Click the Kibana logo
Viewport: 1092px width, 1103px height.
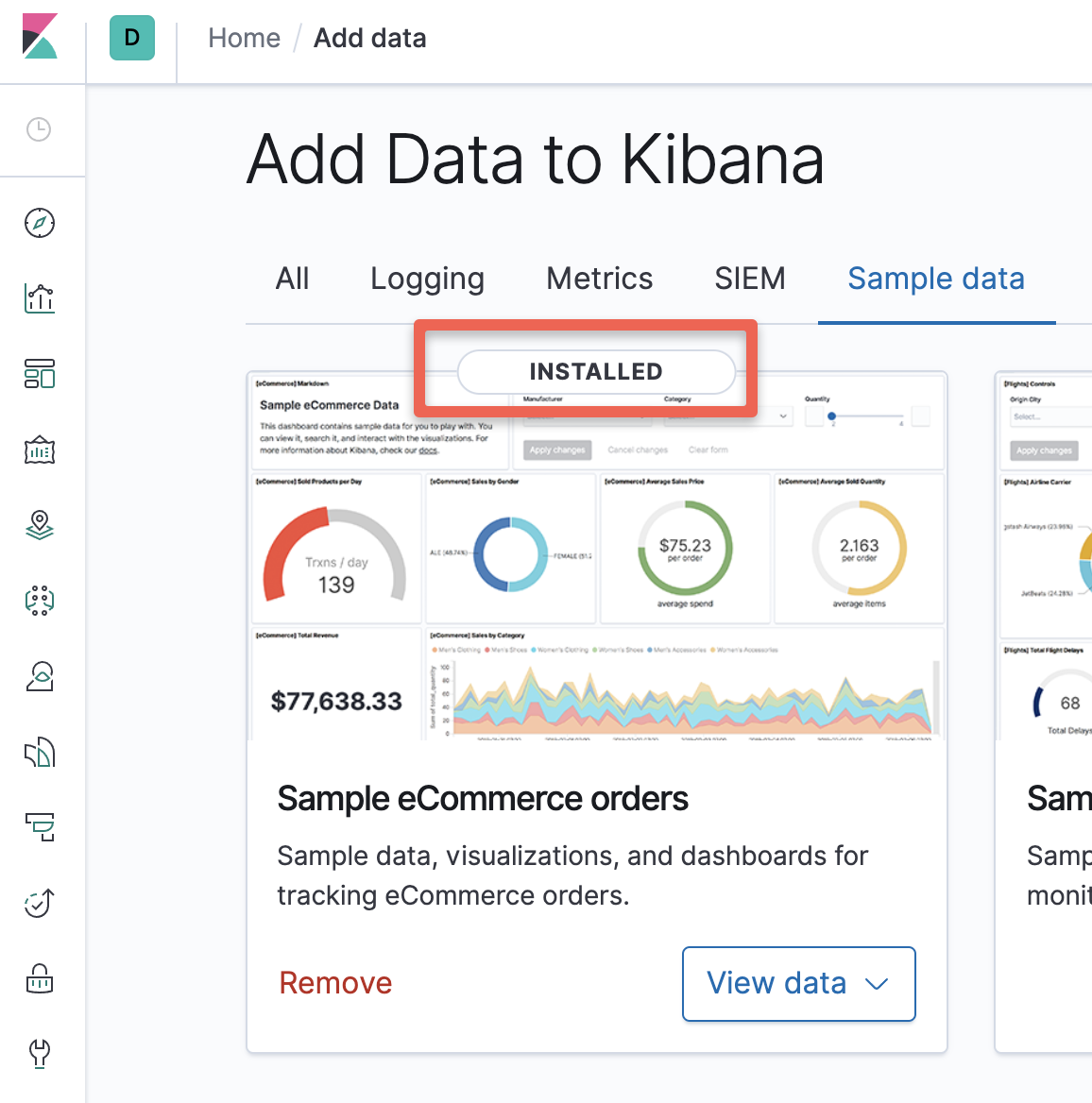[x=40, y=36]
